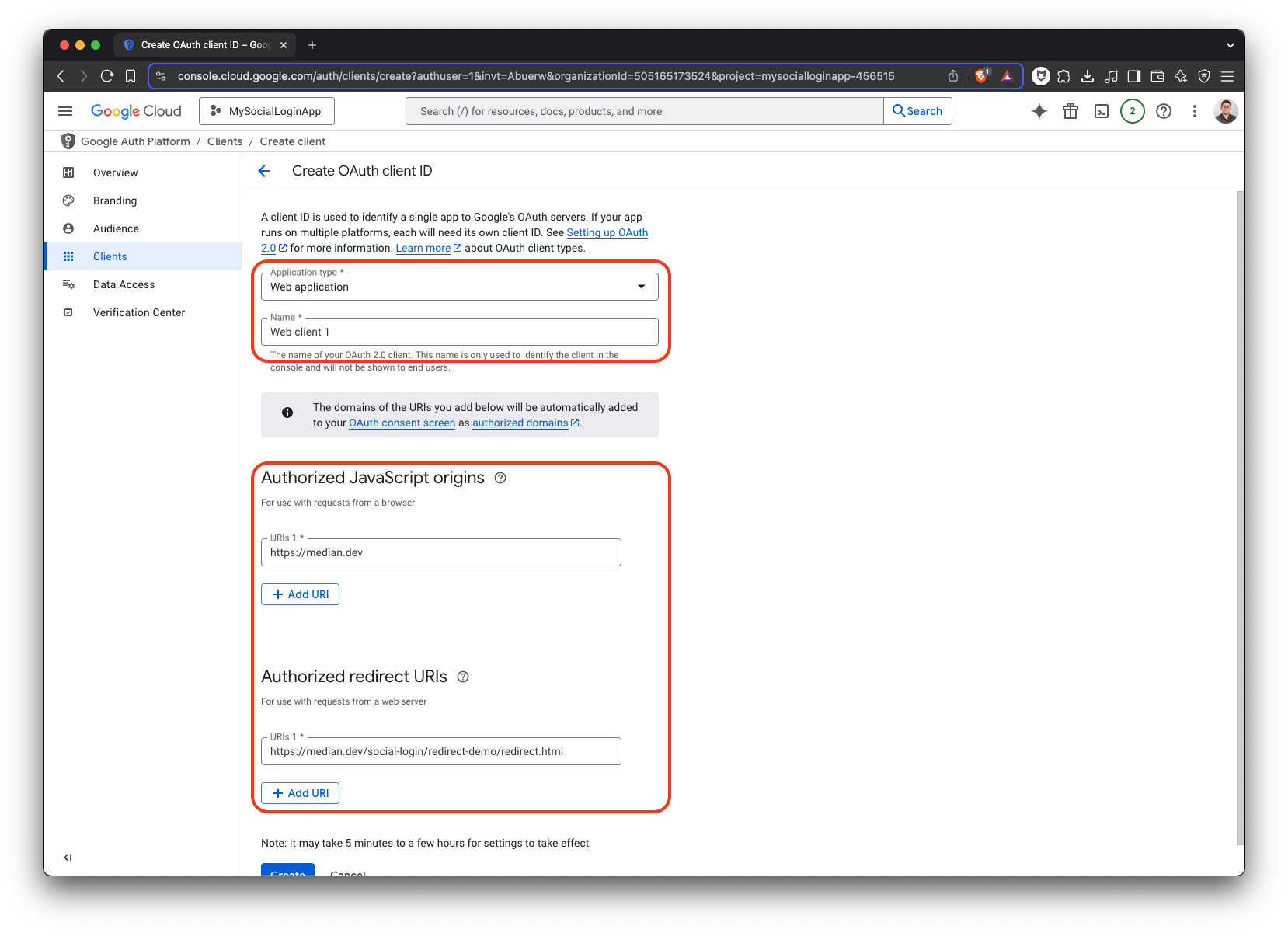
Task: Expand the Application type dropdown
Action: coord(460,287)
